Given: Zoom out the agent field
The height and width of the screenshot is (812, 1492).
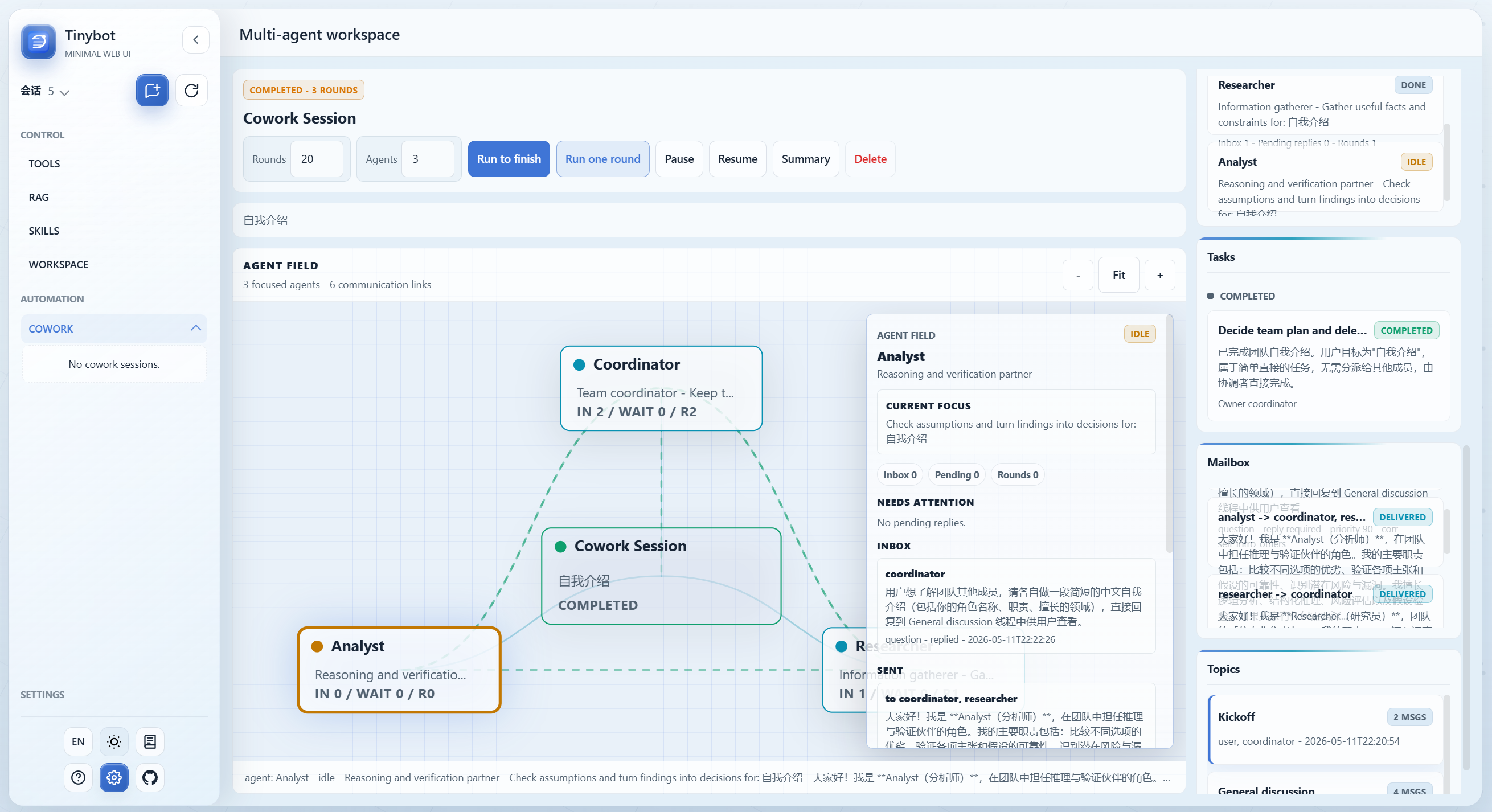Looking at the screenshot, I should (1078, 275).
